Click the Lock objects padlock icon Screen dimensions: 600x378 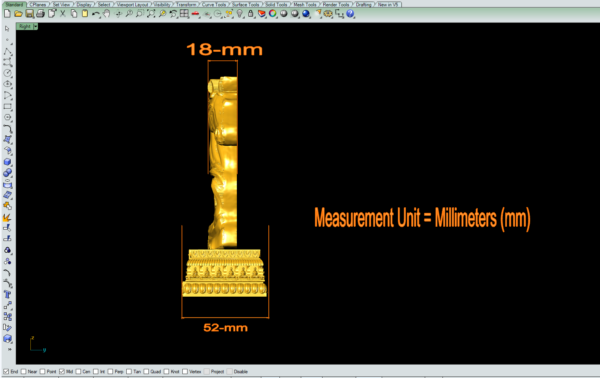pyautogui.click(x=250, y=14)
